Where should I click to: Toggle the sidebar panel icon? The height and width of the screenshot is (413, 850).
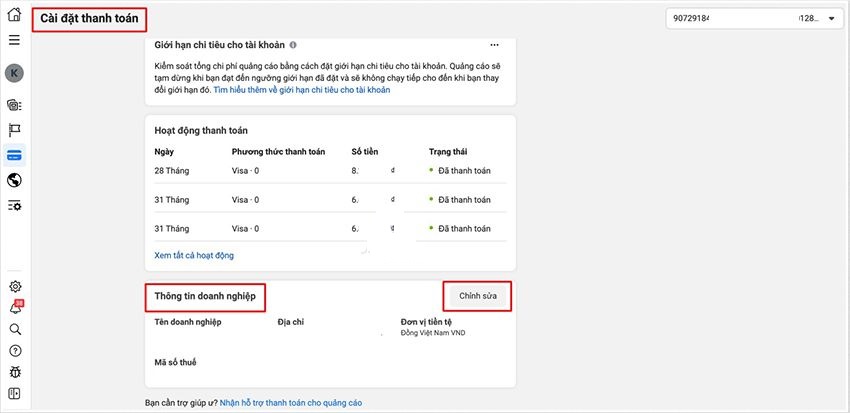(x=15, y=394)
